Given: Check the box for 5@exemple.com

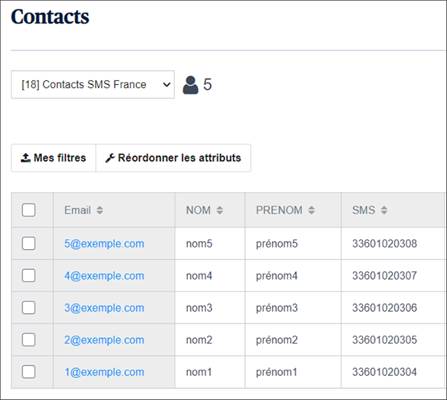Looking at the screenshot, I should 29,243.
